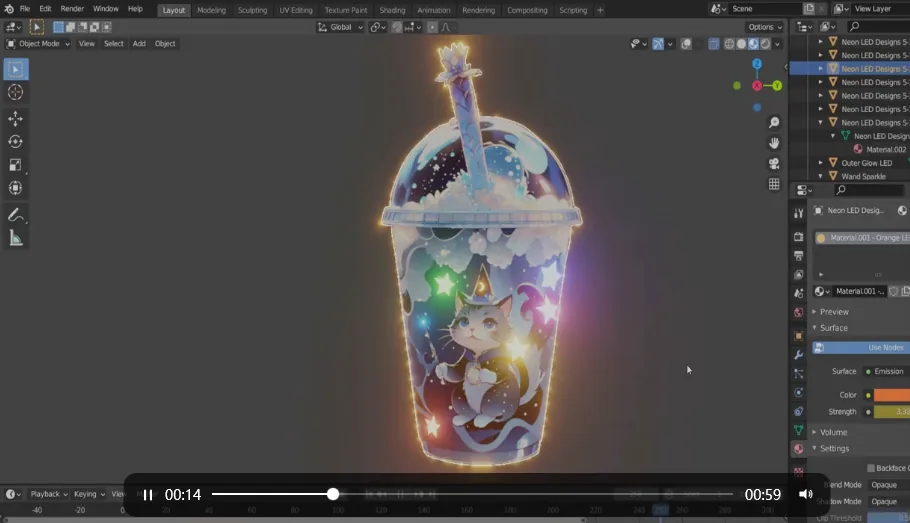
Task: Enable the Backface Culling checkbox
Action: [x=871, y=468]
